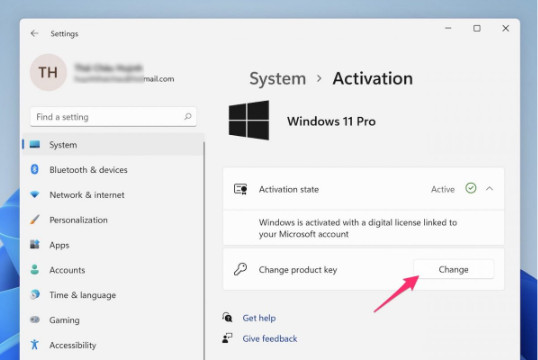
Task: Switch to Accounts settings
Action: pos(113,270)
